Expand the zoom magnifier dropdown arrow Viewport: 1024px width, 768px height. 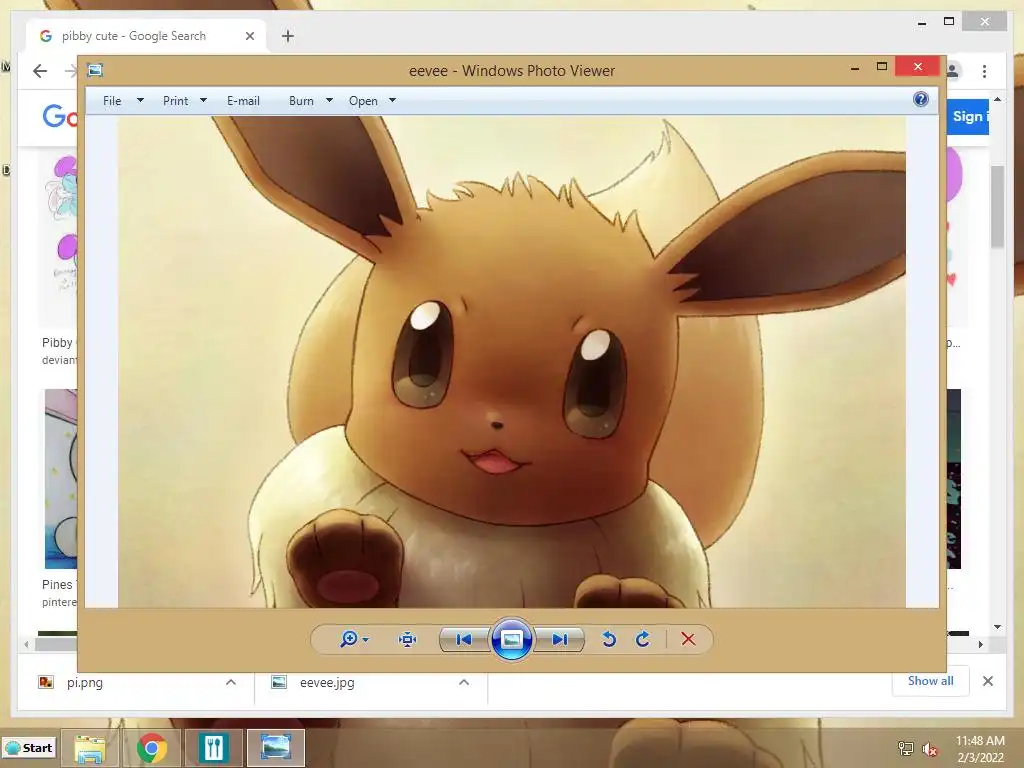(x=366, y=639)
